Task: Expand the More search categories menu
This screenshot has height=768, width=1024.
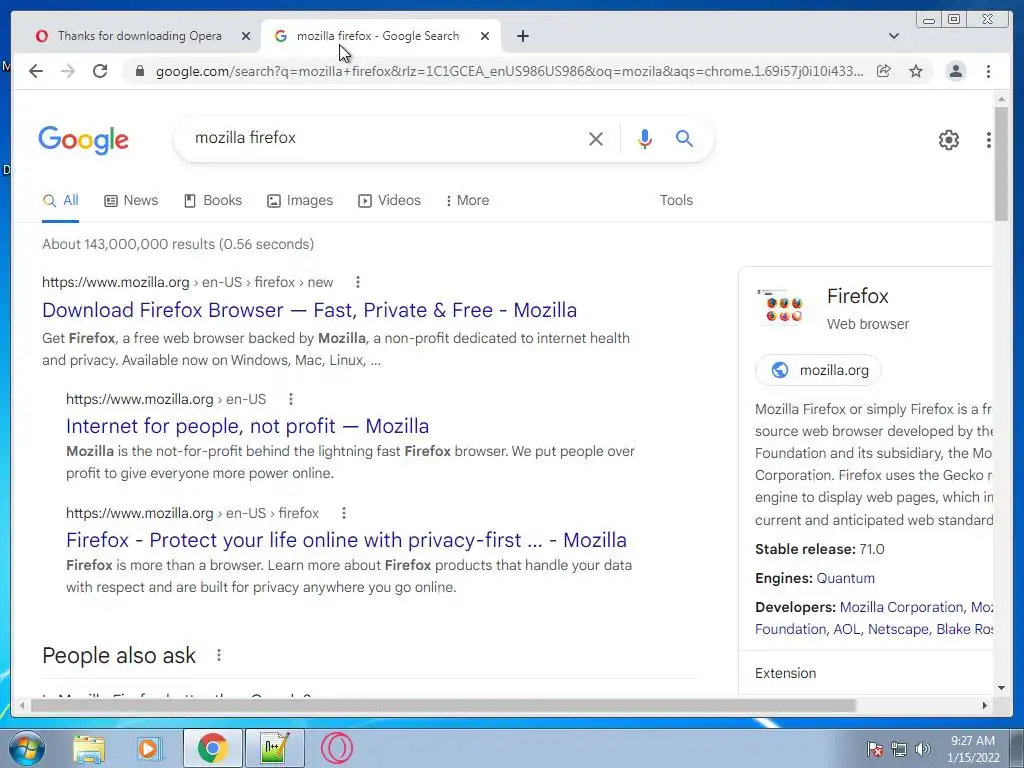Action: 468,200
